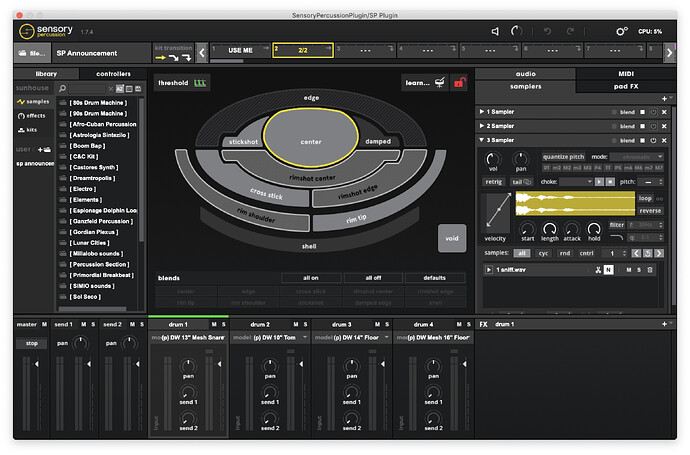Switch to the controllers tab

[x=113, y=74]
